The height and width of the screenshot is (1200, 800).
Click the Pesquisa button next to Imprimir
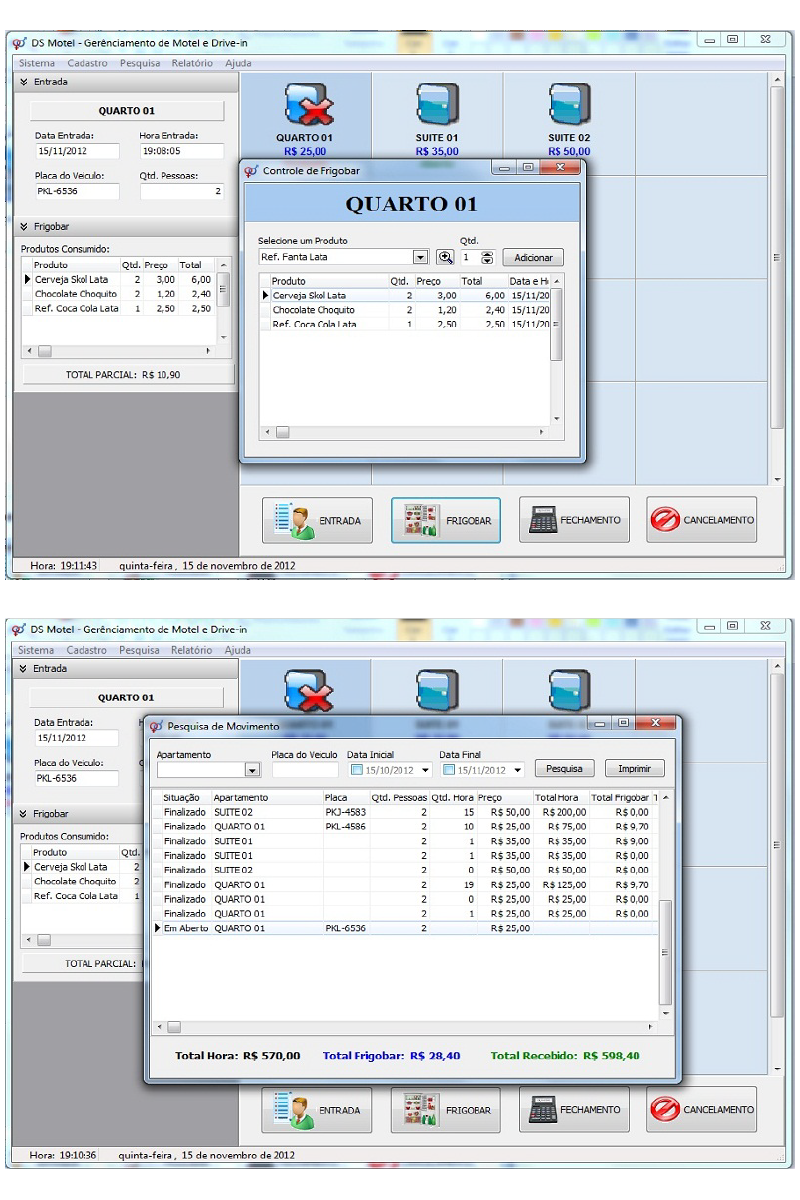click(x=565, y=769)
